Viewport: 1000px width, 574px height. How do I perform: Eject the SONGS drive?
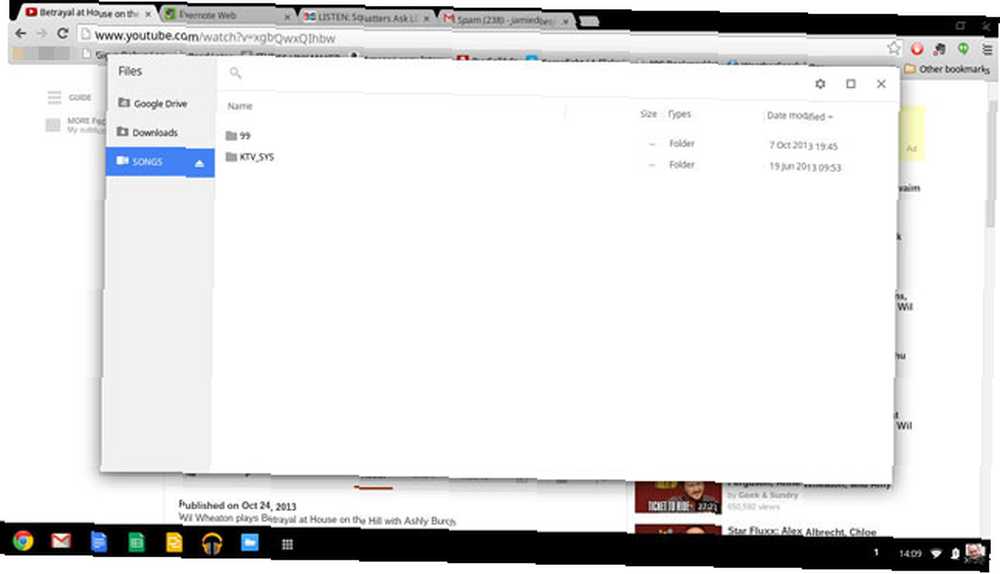click(x=200, y=164)
